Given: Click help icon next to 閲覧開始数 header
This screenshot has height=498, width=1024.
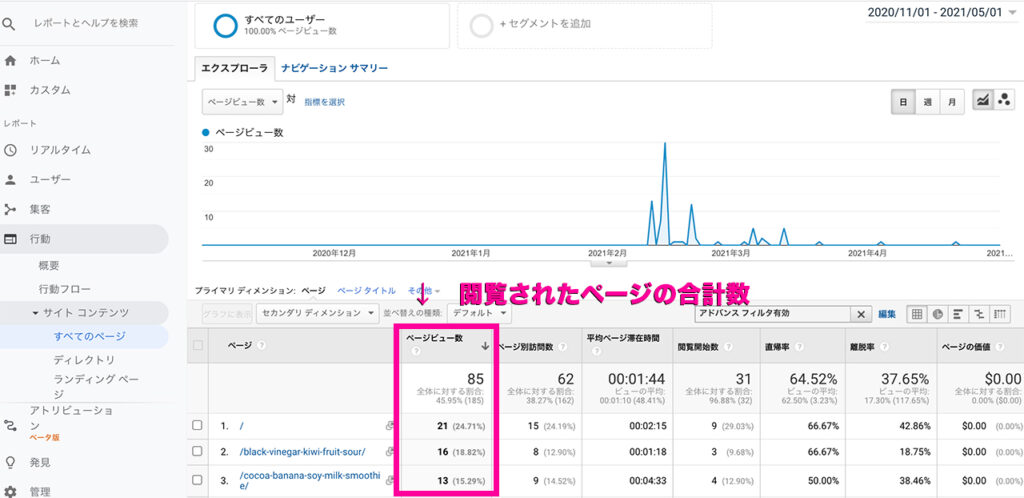Looking at the screenshot, I should pyautogui.click(x=728, y=347).
